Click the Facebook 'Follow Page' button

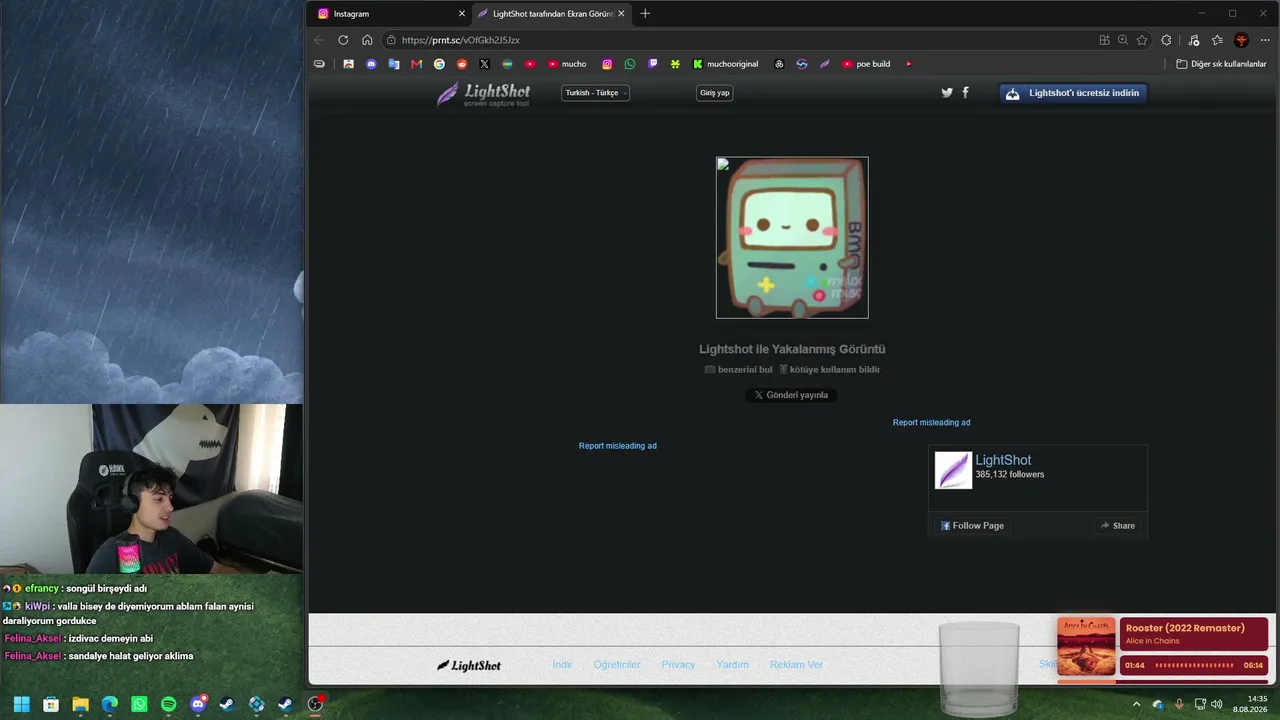pyautogui.click(x=972, y=526)
